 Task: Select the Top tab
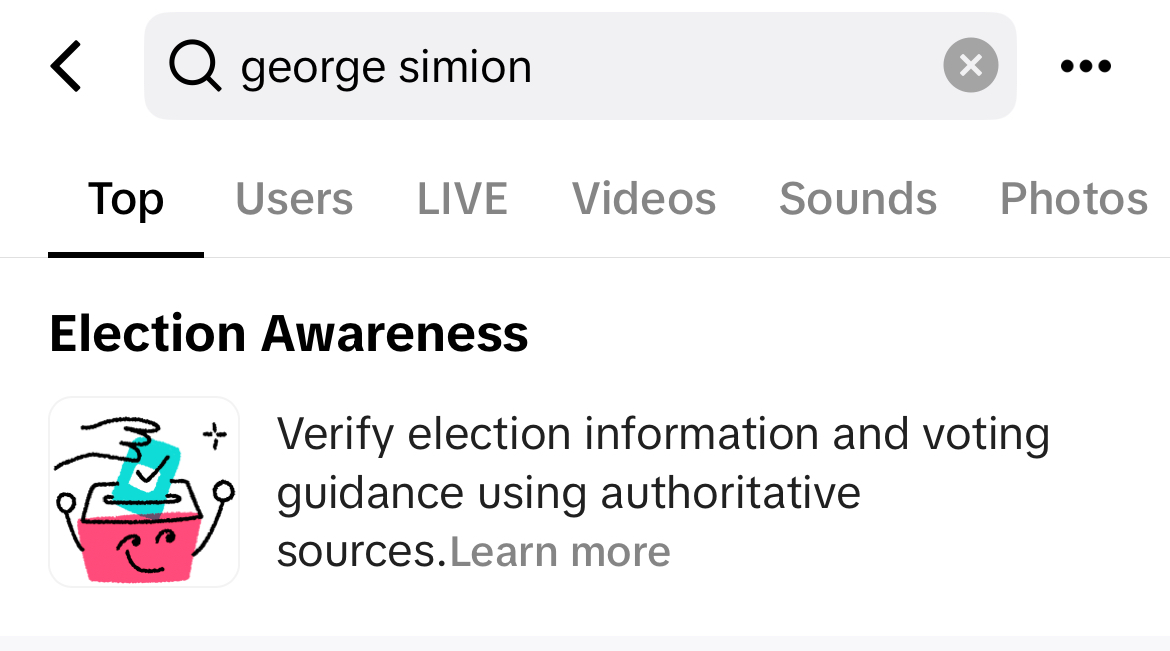point(126,199)
